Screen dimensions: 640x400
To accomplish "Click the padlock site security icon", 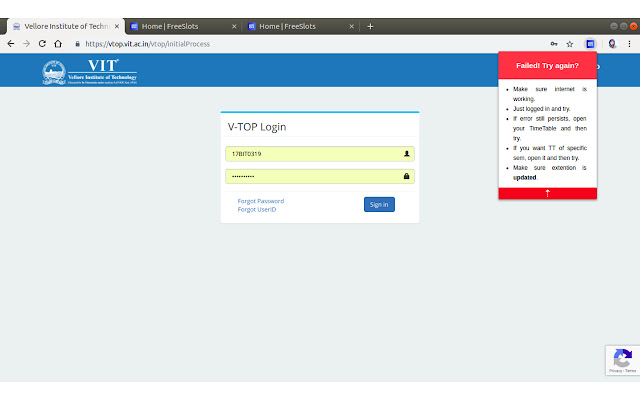I will [x=77, y=44].
